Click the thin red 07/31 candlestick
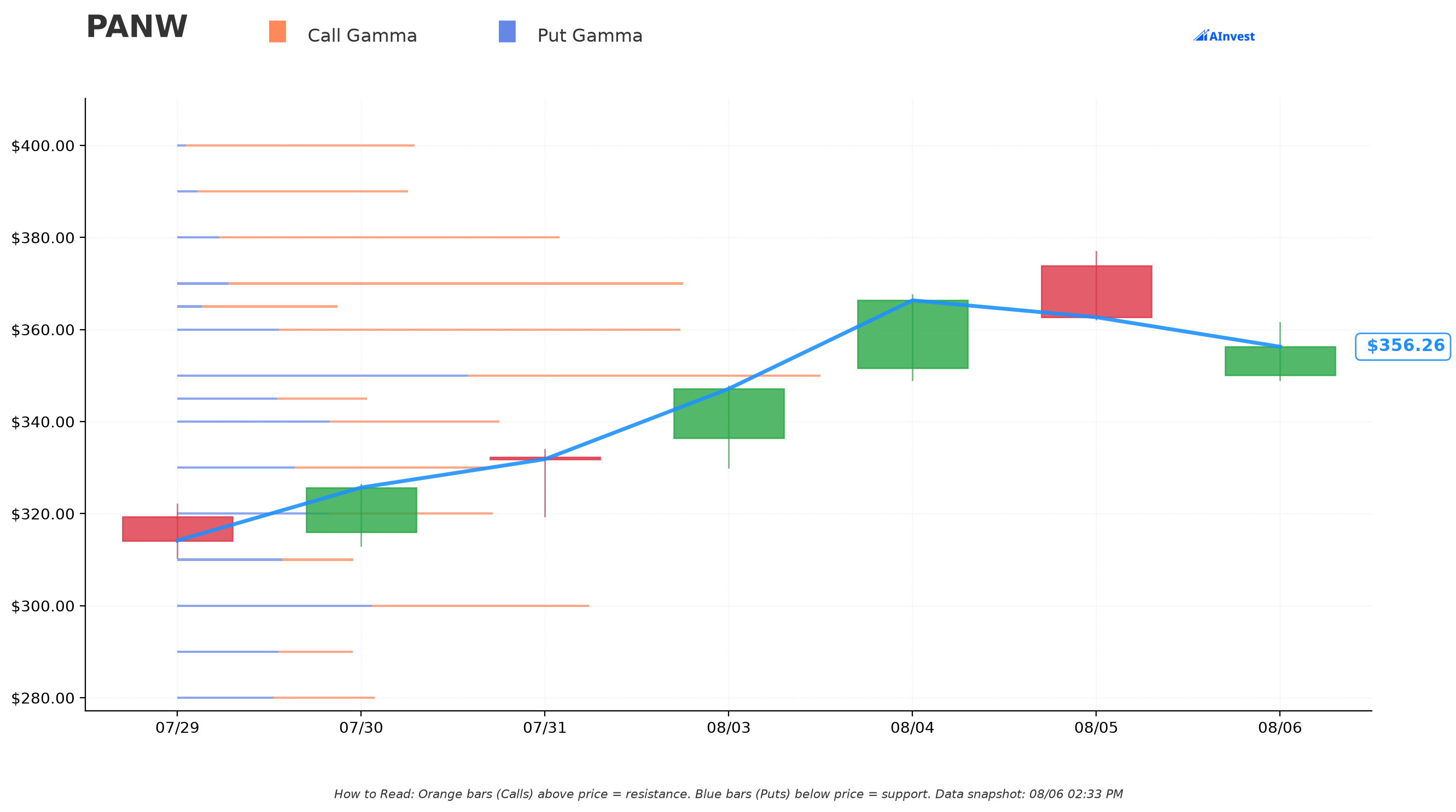 point(545,458)
